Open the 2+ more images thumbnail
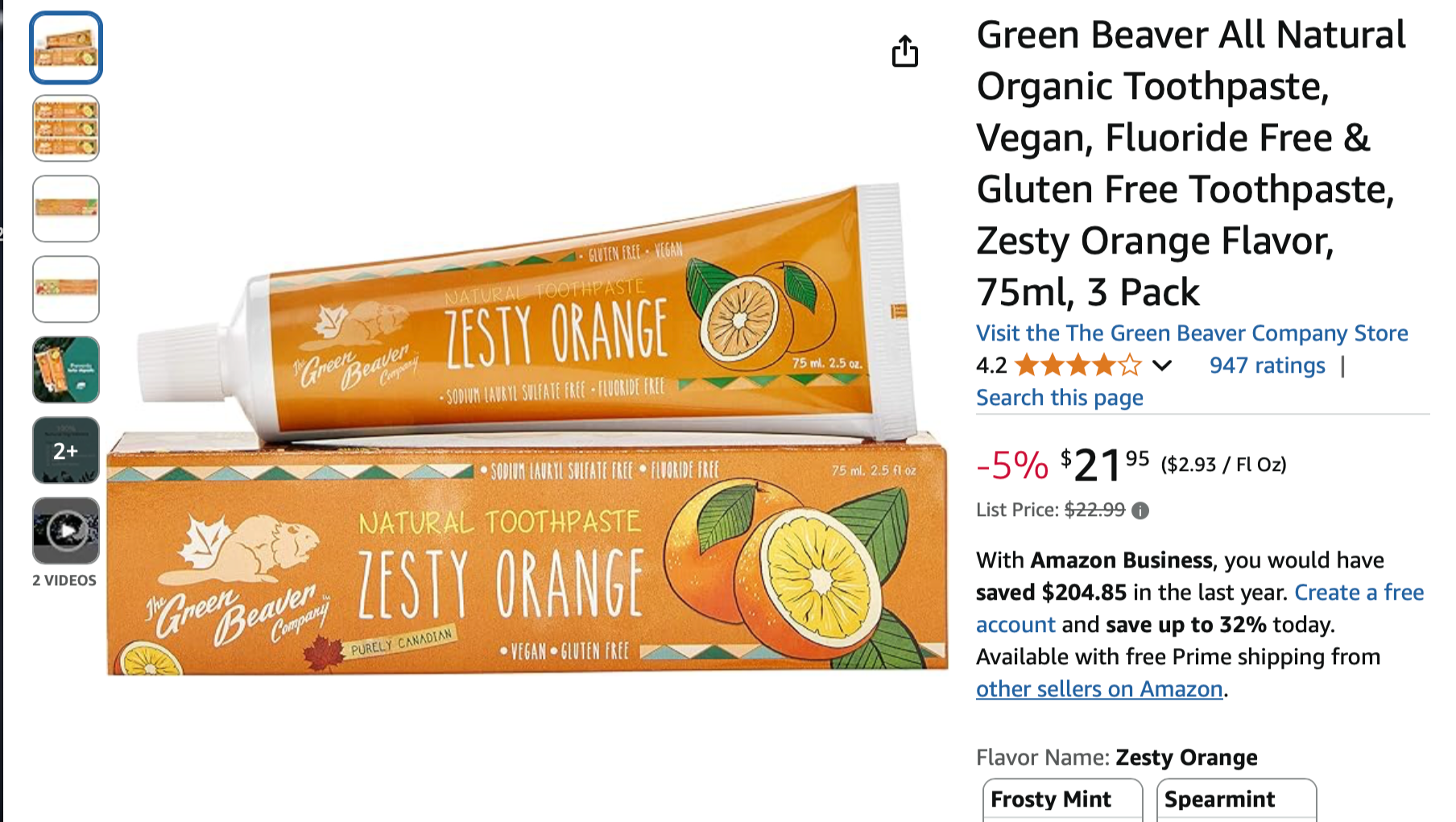The width and height of the screenshot is (1456, 822). pyautogui.click(x=66, y=450)
